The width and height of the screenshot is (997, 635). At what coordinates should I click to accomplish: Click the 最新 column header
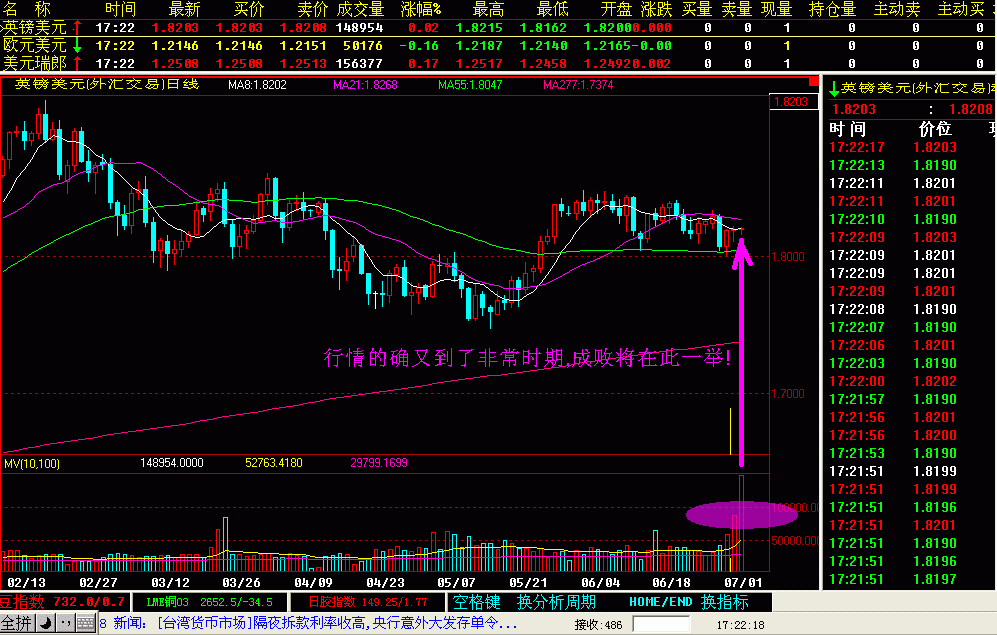184,10
